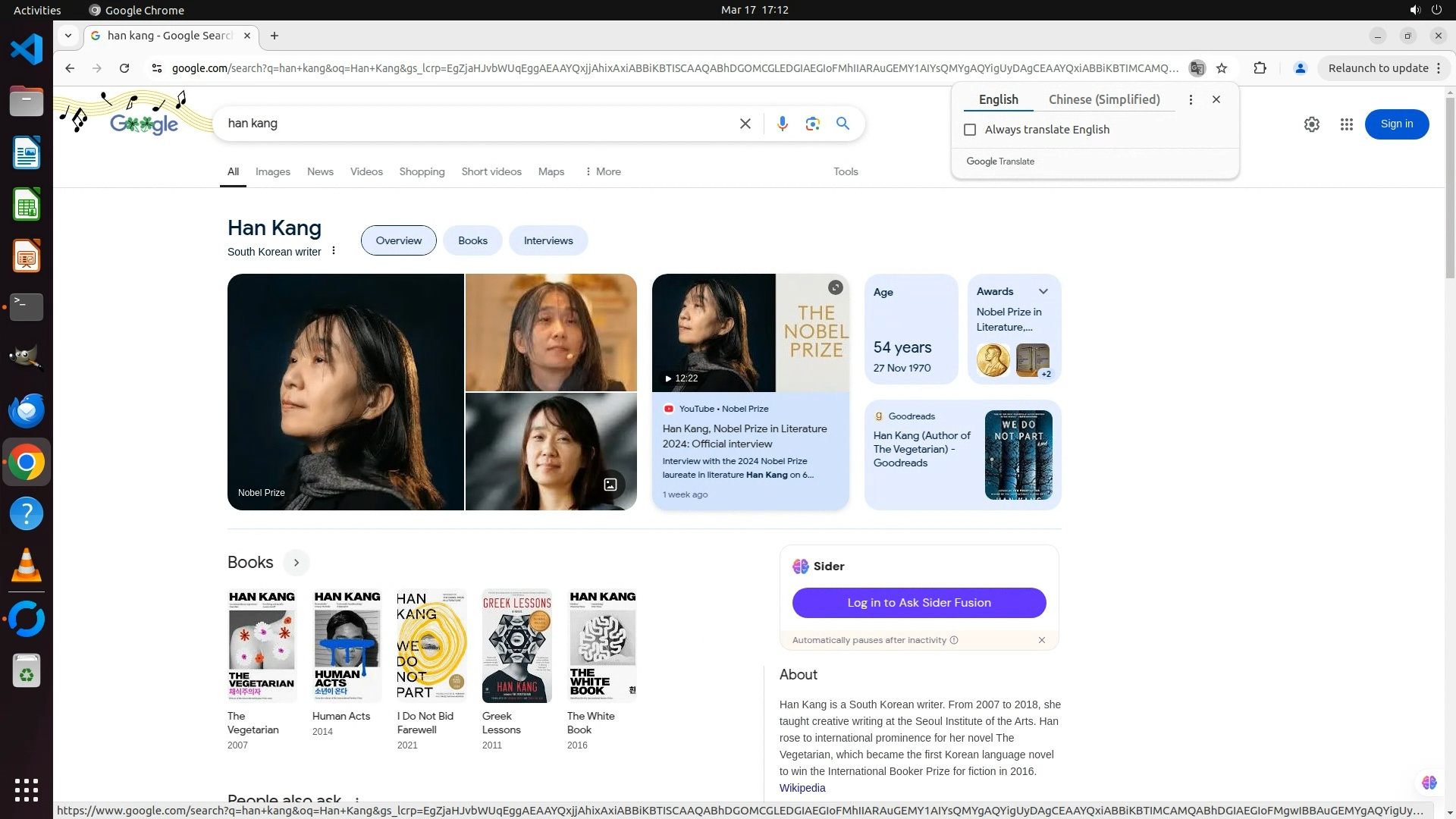
Task: Open the Google apps grid
Action: point(1346,124)
